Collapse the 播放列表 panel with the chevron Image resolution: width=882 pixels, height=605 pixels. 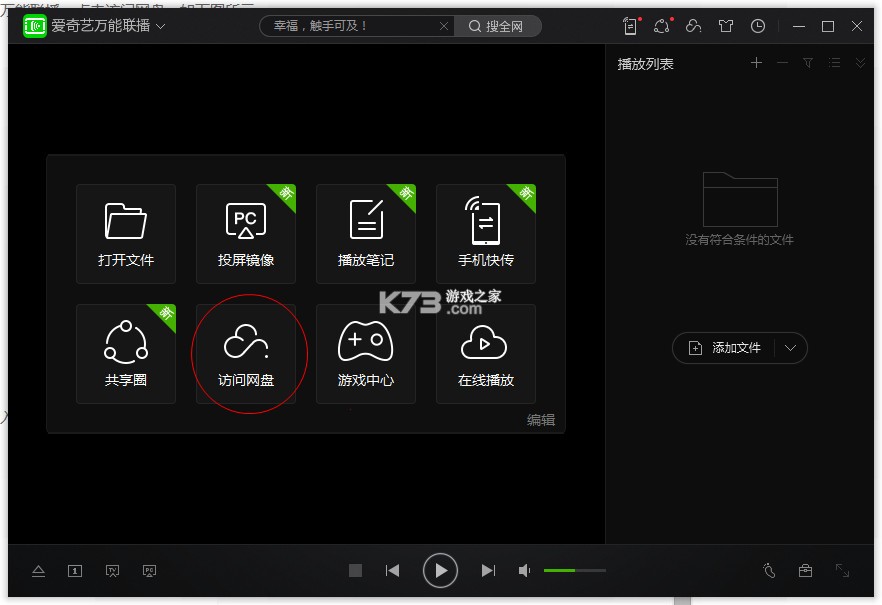click(x=860, y=63)
